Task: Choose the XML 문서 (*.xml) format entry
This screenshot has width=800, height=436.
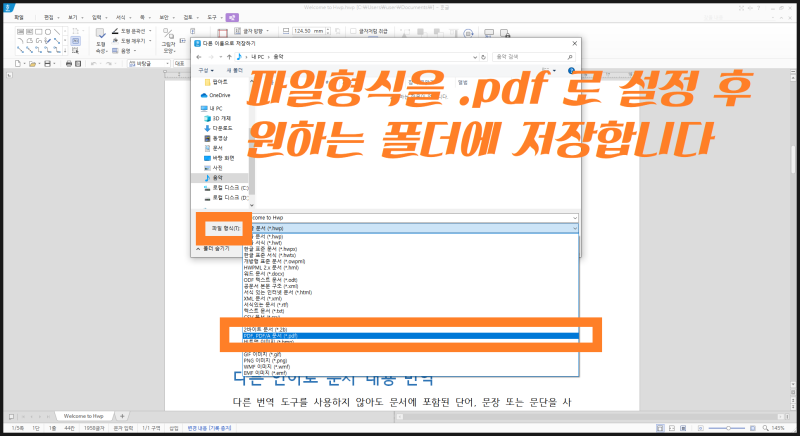Action: 411,298
